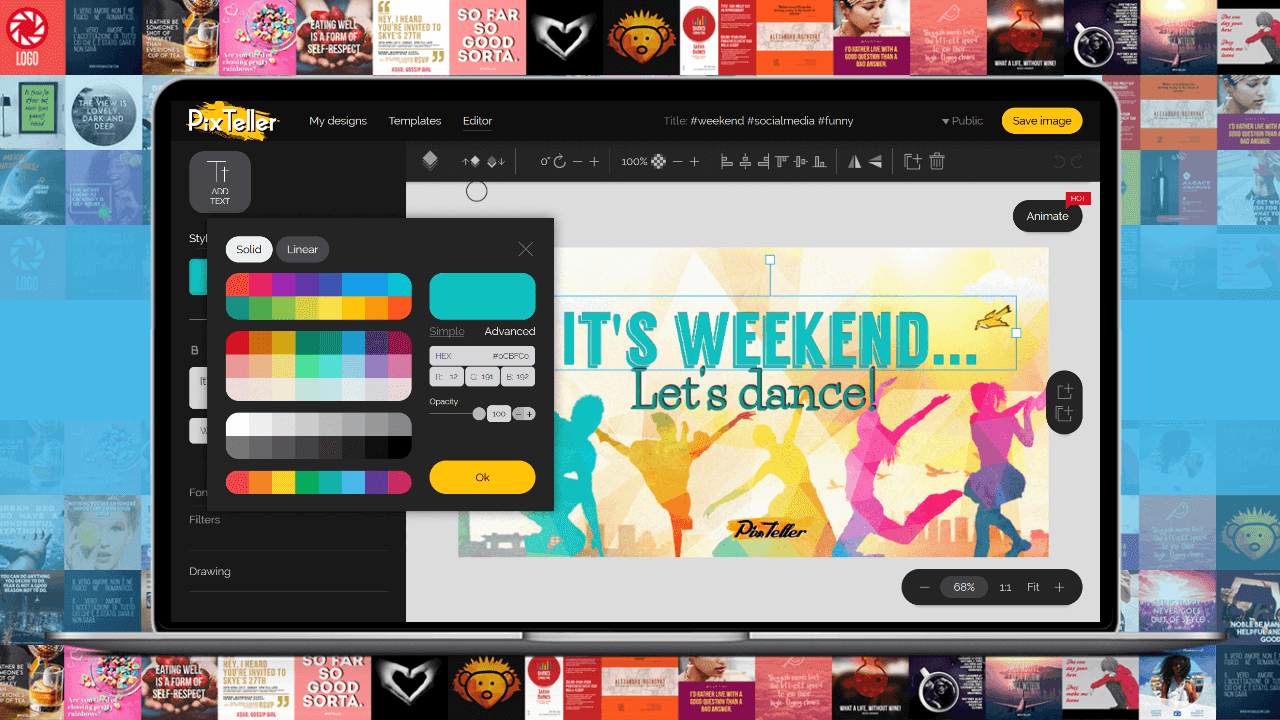Pick the black swatch in the grayscale palette
The width and height of the screenshot is (1280, 720).
tap(400, 447)
